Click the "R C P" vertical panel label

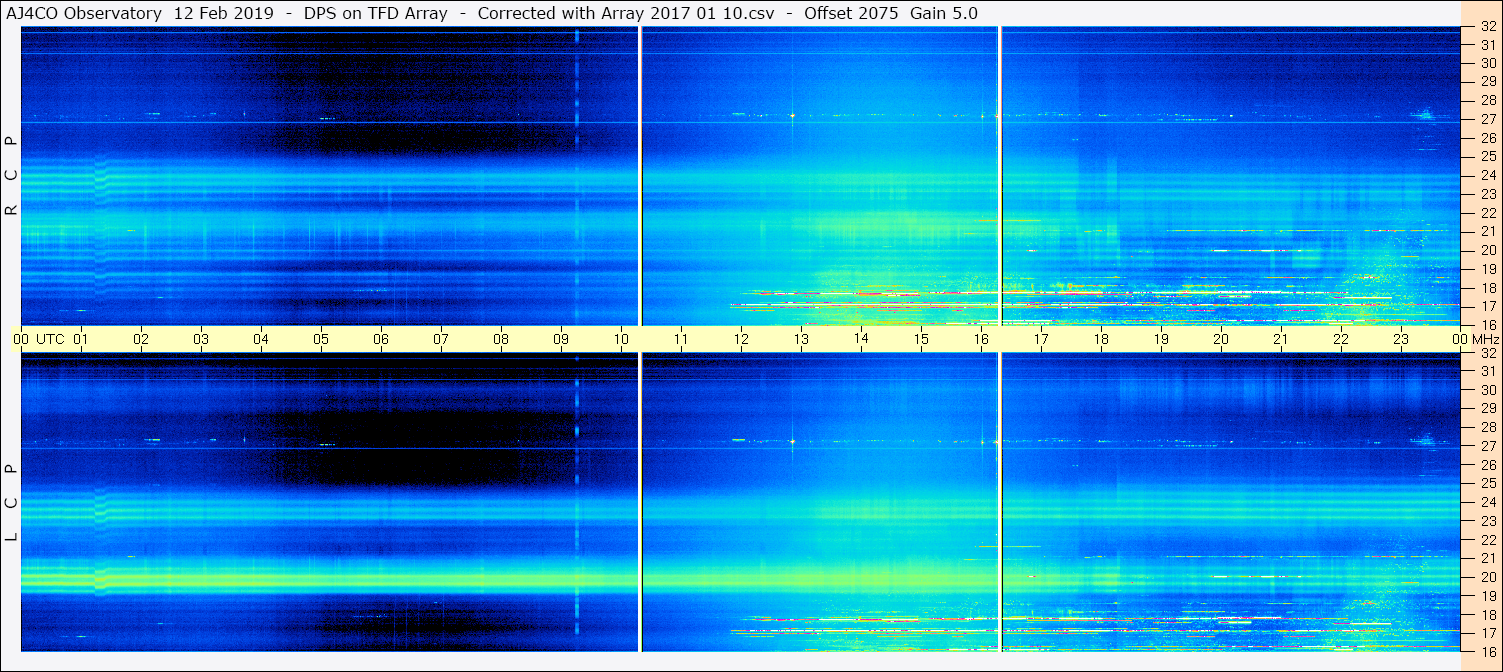coord(12,176)
